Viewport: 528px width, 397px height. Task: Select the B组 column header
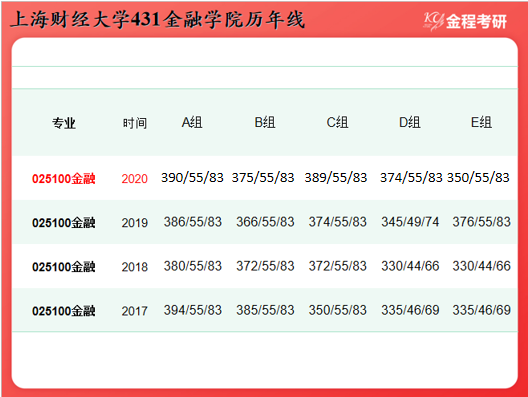click(265, 122)
